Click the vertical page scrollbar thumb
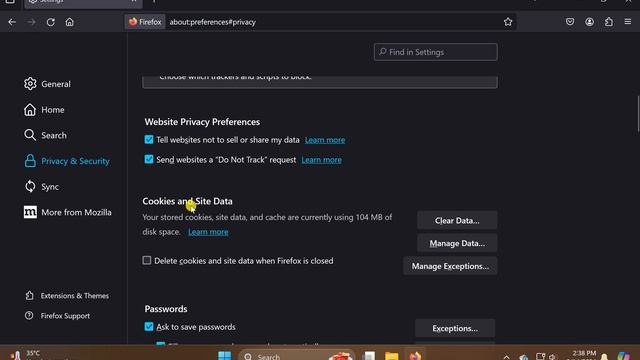The height and width of the screenshot is (360, 640). click(x=638, y=114)
